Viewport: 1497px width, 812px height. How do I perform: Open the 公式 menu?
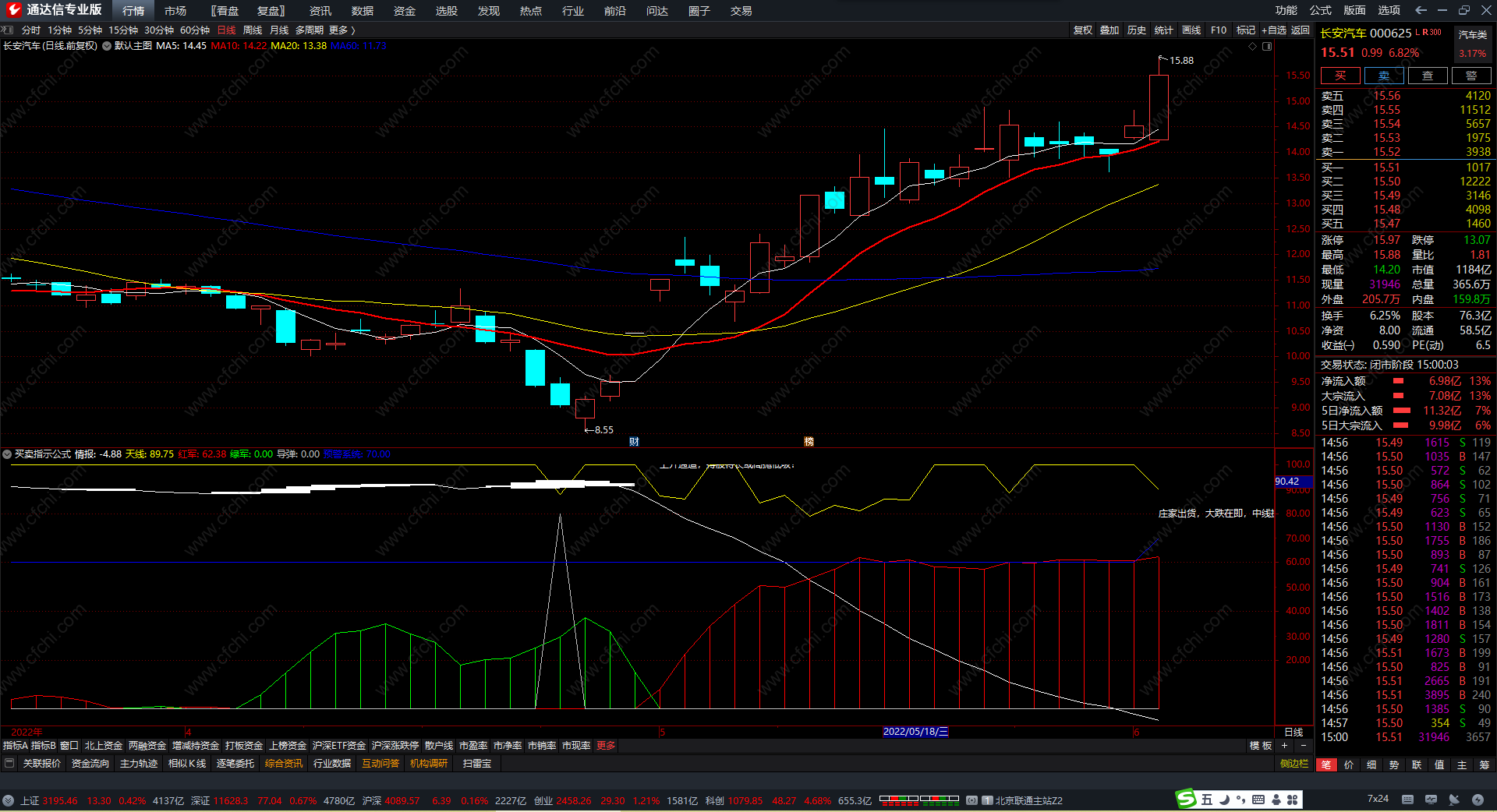tap(1321, 10)
